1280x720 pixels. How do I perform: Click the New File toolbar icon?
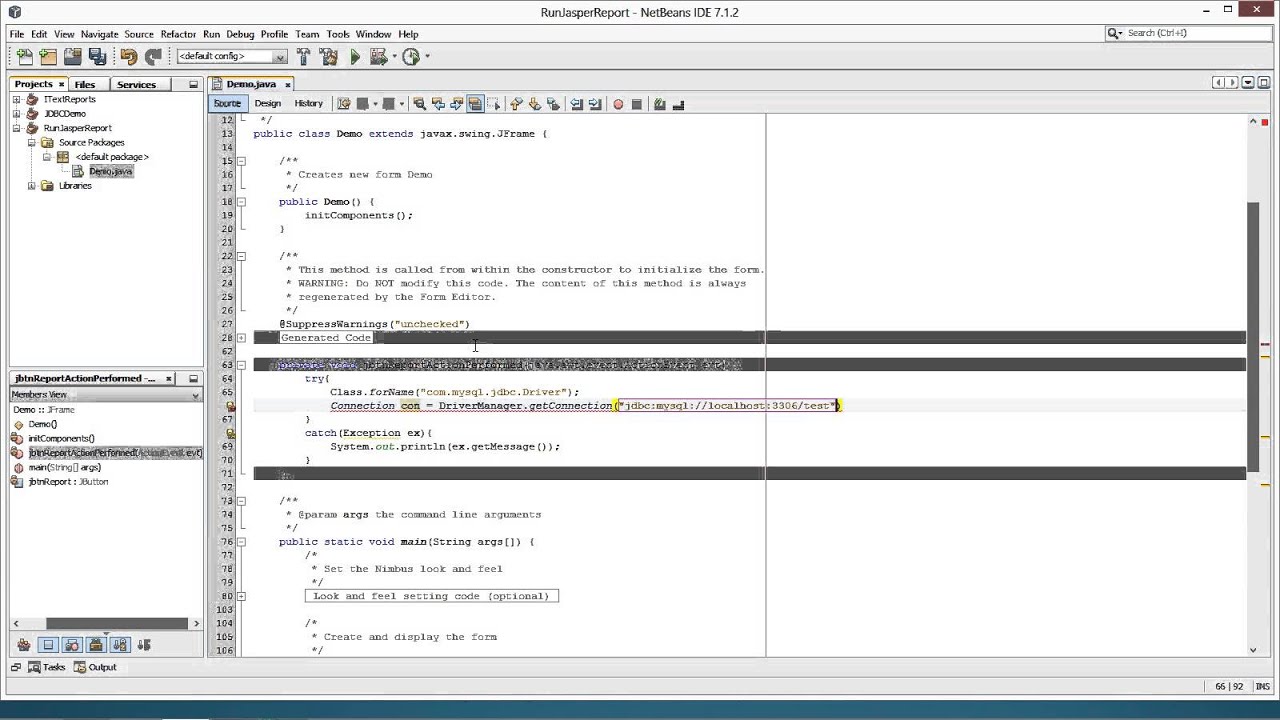click(x=25, y=57)
